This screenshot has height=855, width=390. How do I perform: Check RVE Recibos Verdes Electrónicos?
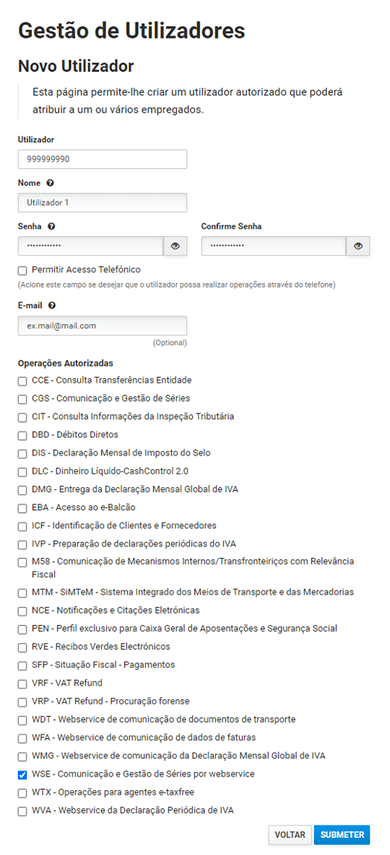point(22,647)
